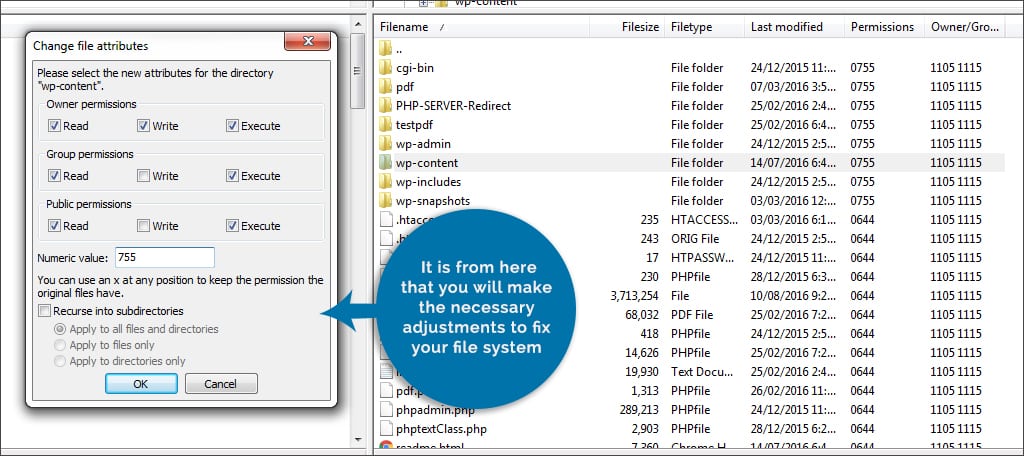Viewport: 1024px width, 456px height.
Task: Select Apply to files only option
Action: 60,345
